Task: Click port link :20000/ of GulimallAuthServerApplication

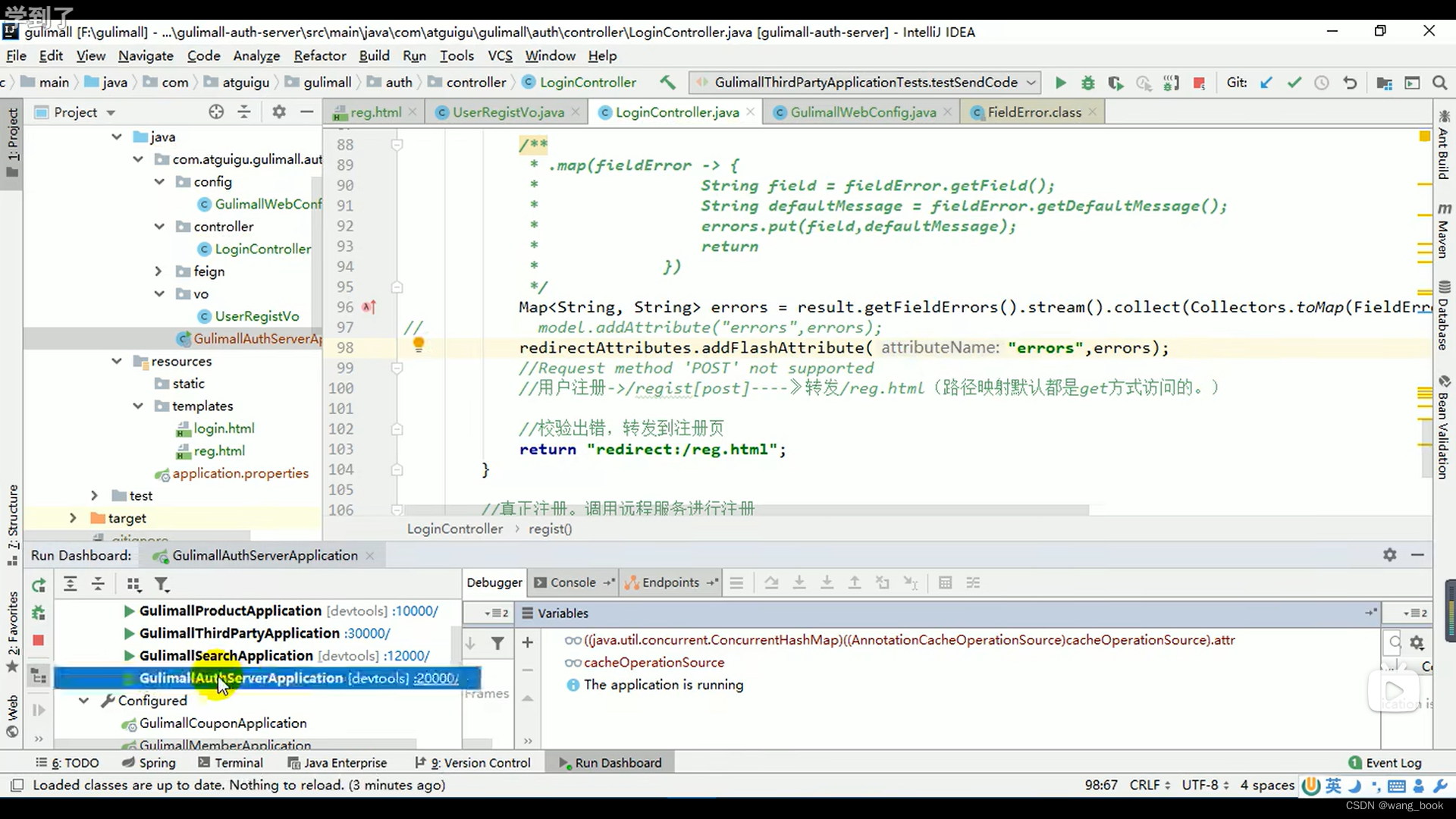Action: (436, 678)
